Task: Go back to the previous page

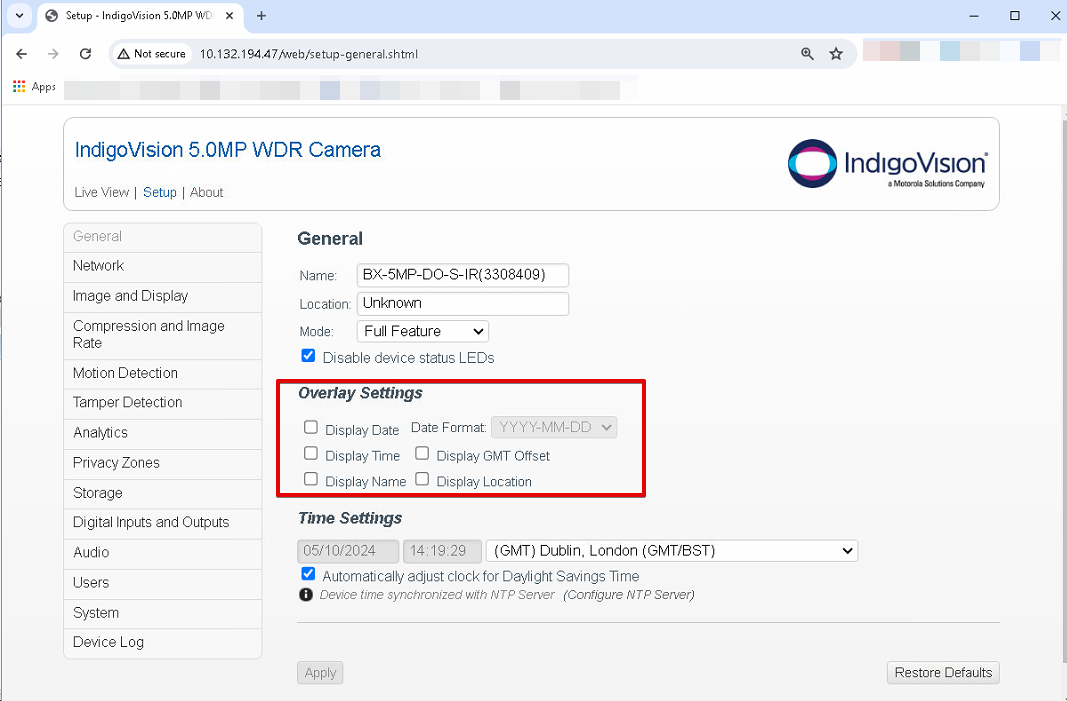Action: tap(22, 54)
